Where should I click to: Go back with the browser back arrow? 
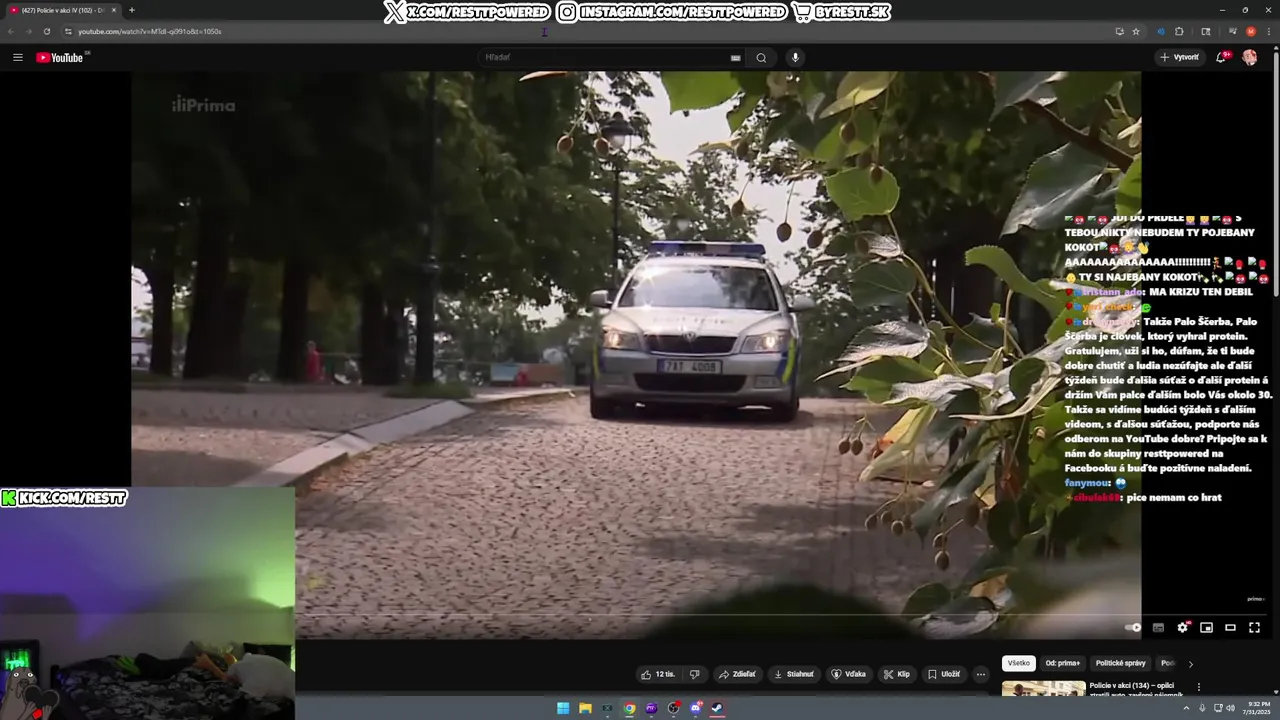point(11,31)
